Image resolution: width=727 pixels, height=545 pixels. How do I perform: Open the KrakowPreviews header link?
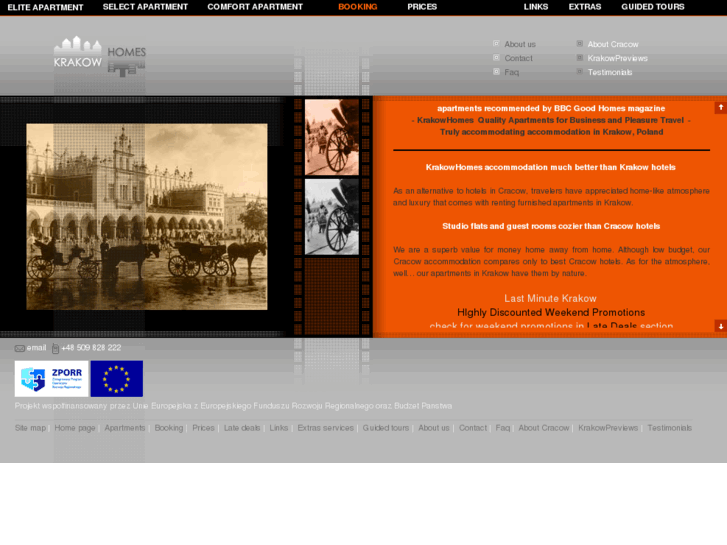click(x=618, y=58)
